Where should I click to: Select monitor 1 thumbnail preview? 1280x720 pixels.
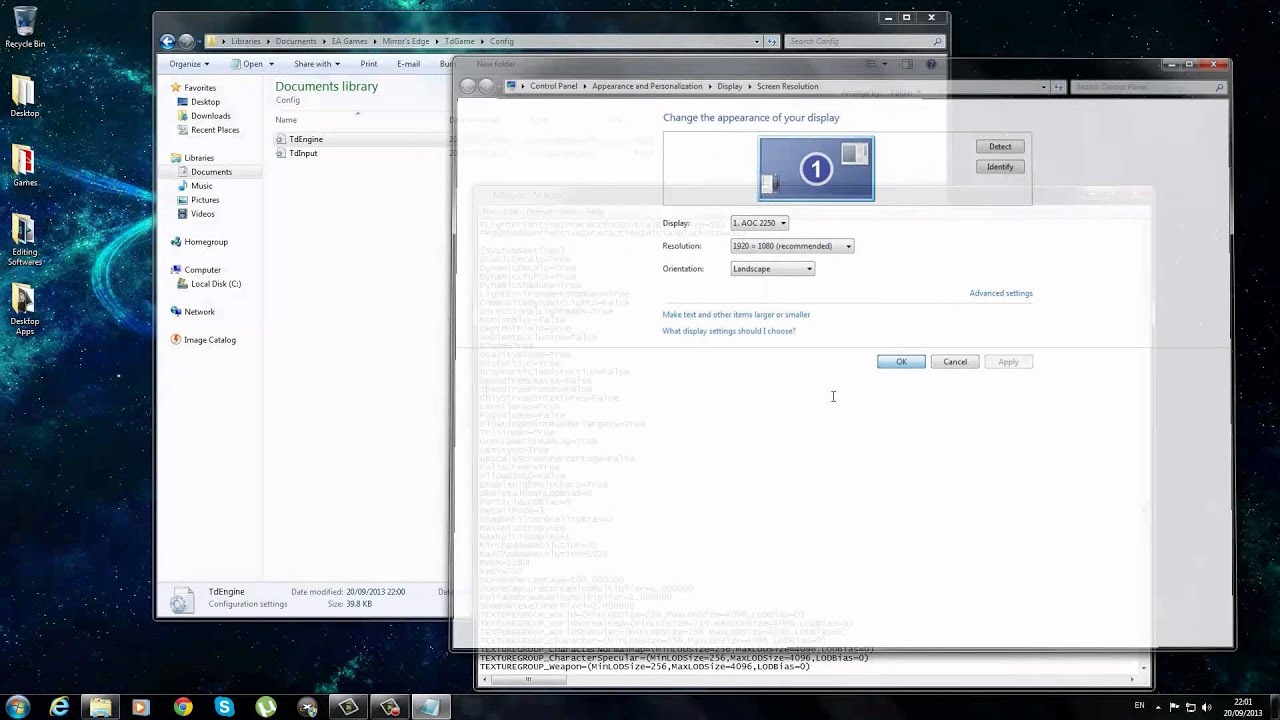[x=816, y=169]
